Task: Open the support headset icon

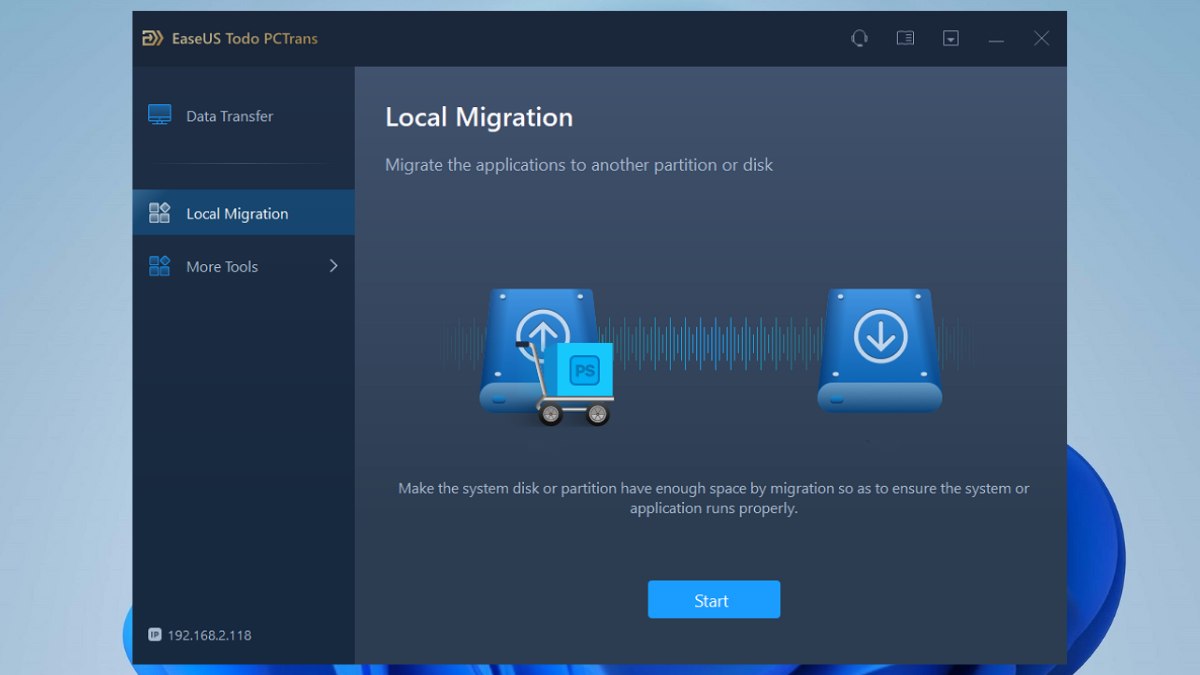Action: (x=859, y=38)
